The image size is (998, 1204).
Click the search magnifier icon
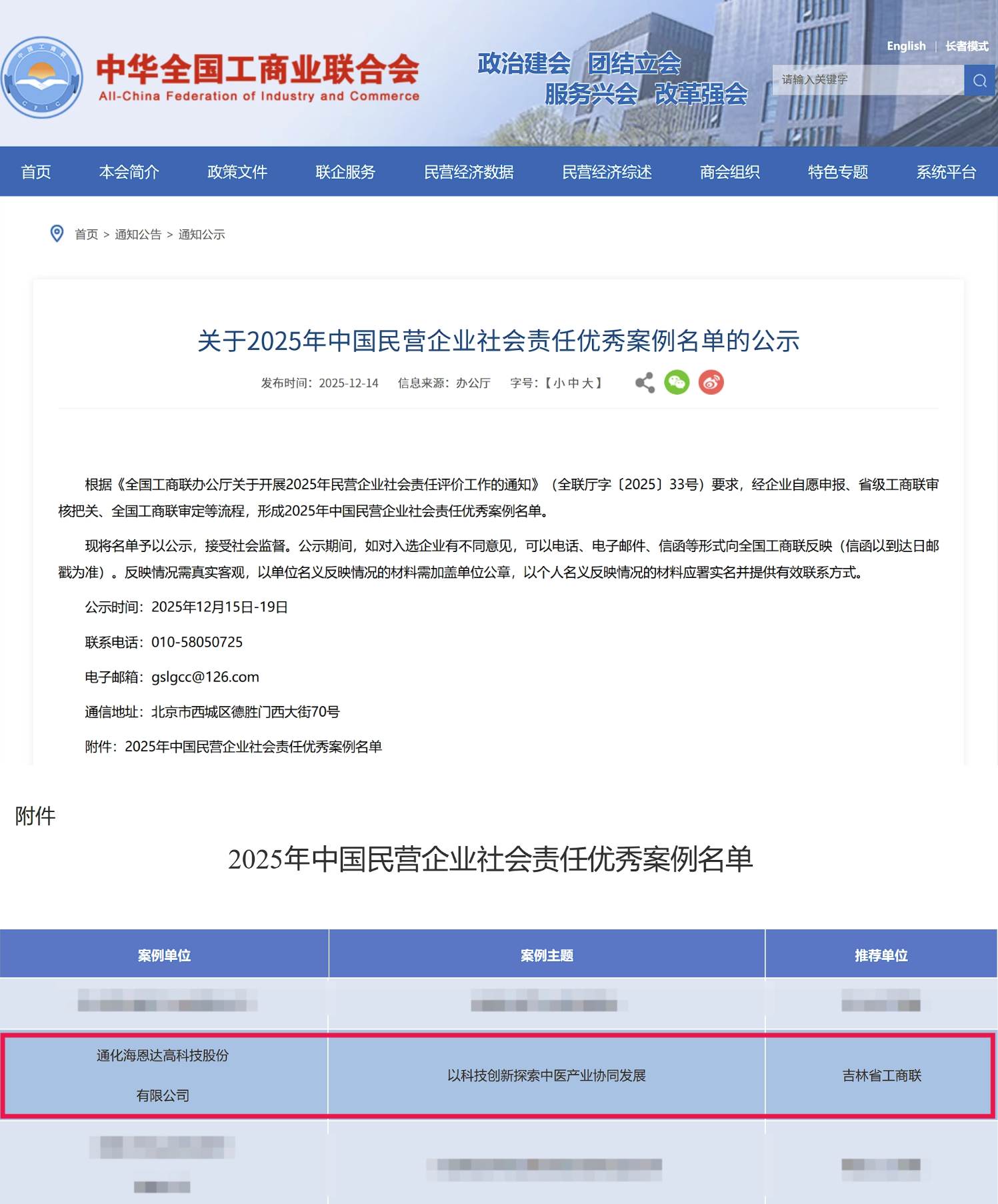click(x=979, y=81)
